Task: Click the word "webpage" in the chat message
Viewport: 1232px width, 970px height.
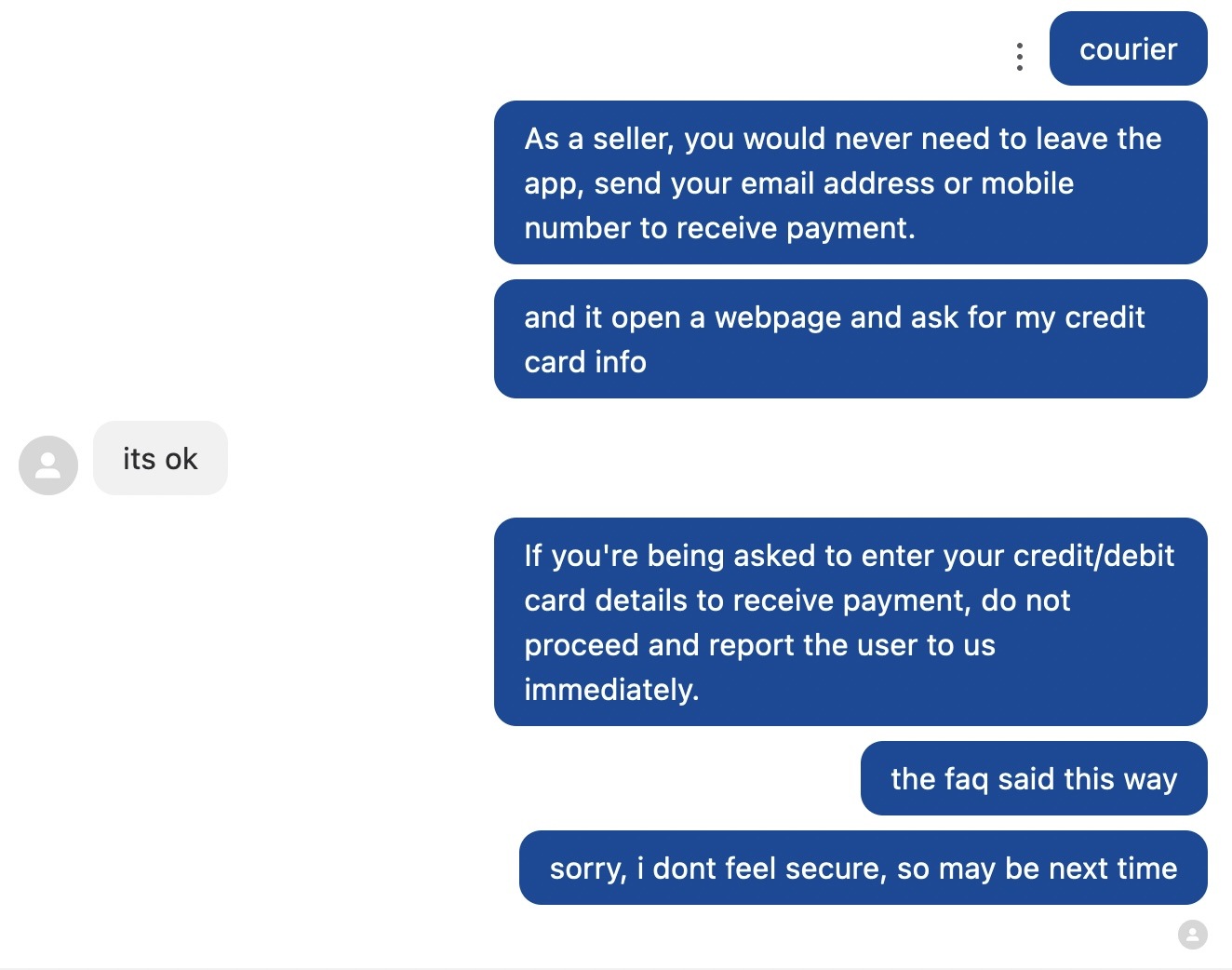Action: (778, 317)
